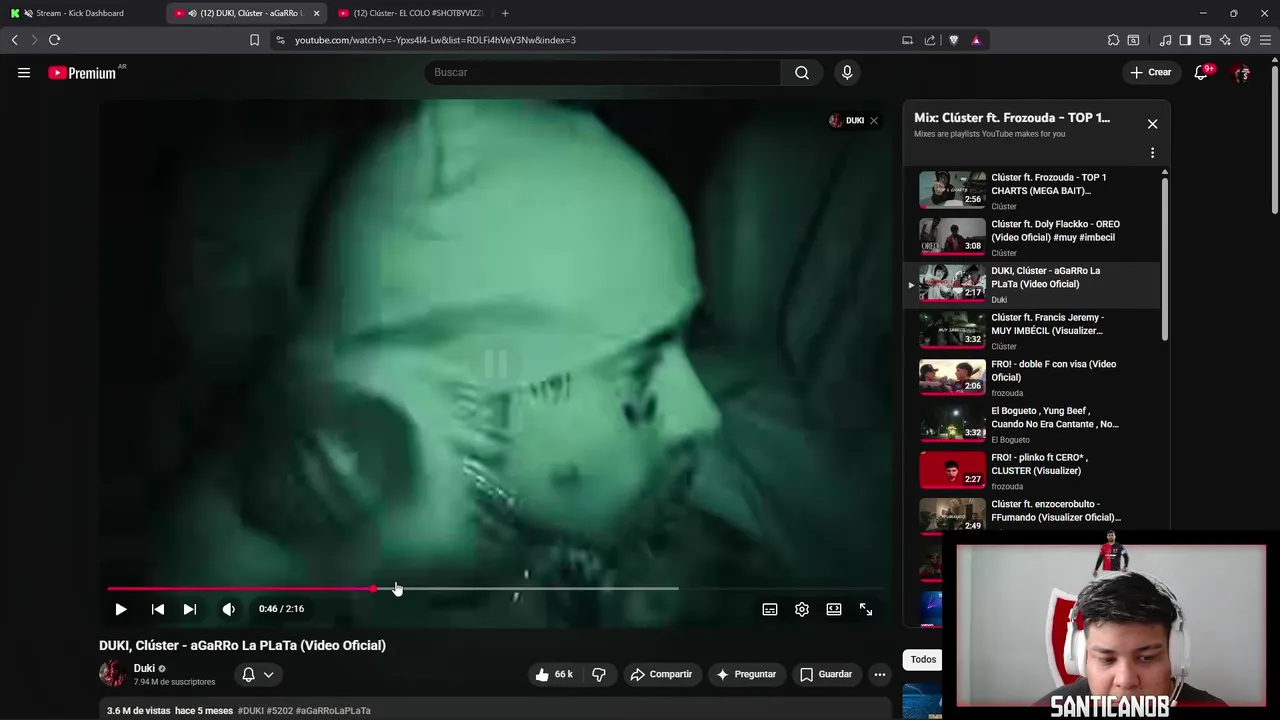
Task: Click the Crear create button
Action: 1150,73
